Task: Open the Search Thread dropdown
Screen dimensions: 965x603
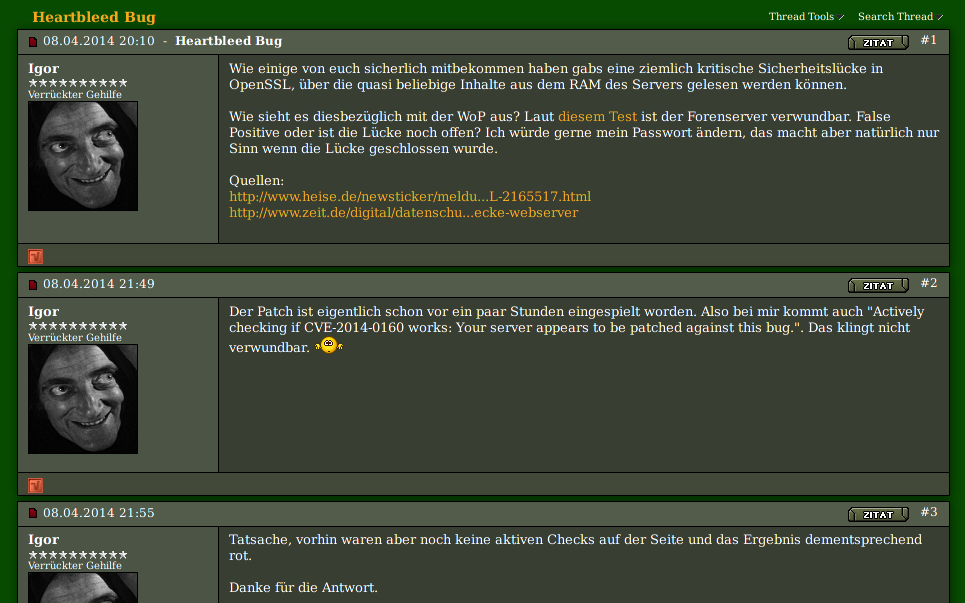Action: pos(900,17)
